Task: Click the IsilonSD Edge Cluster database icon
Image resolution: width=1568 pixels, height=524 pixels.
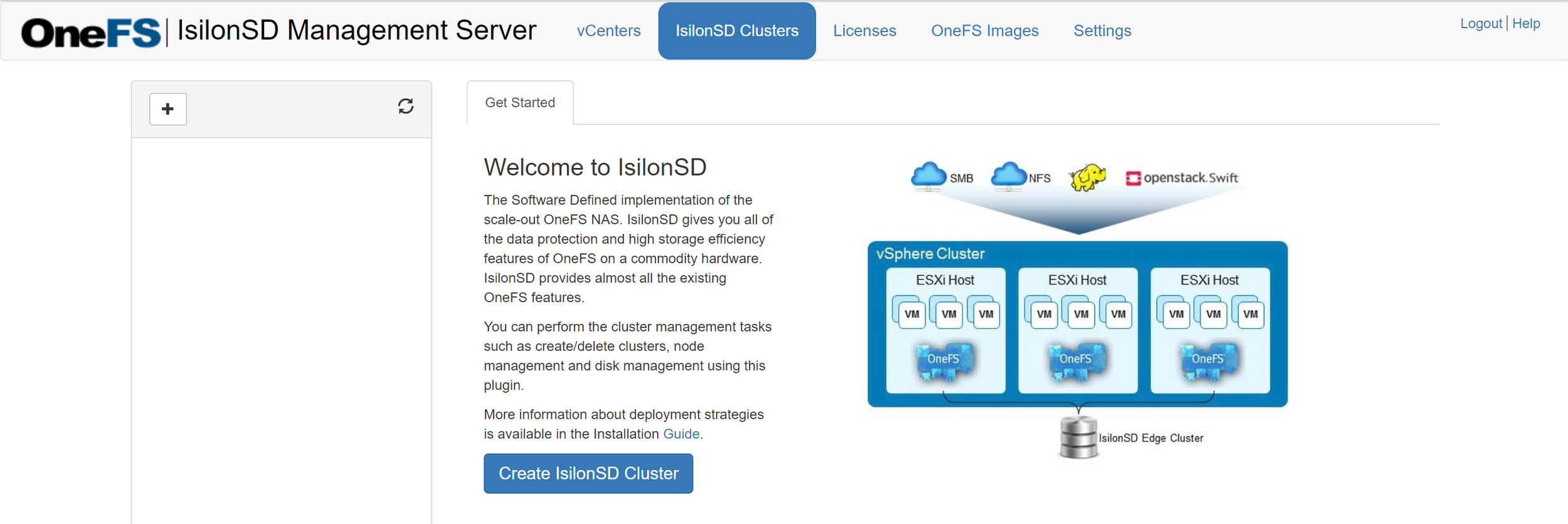Action: [1078, 438]
